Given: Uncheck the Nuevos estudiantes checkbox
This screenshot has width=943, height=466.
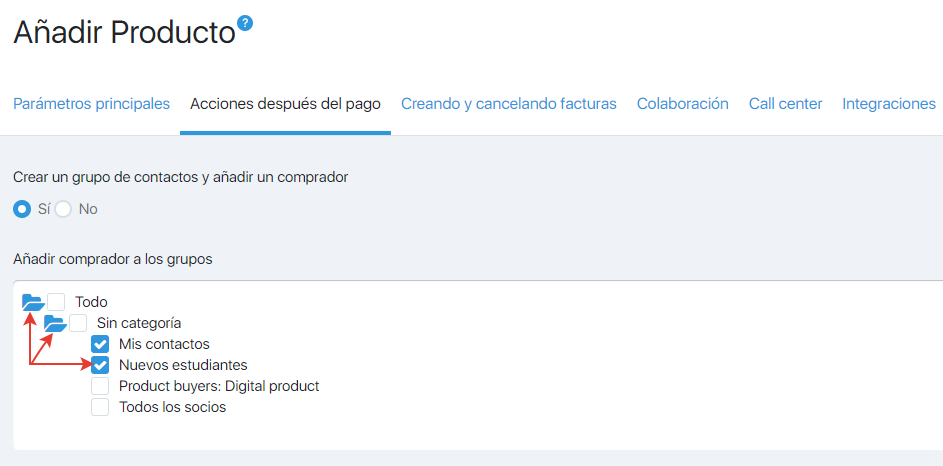Looking at the screenshot, I should tap(100, 365).
